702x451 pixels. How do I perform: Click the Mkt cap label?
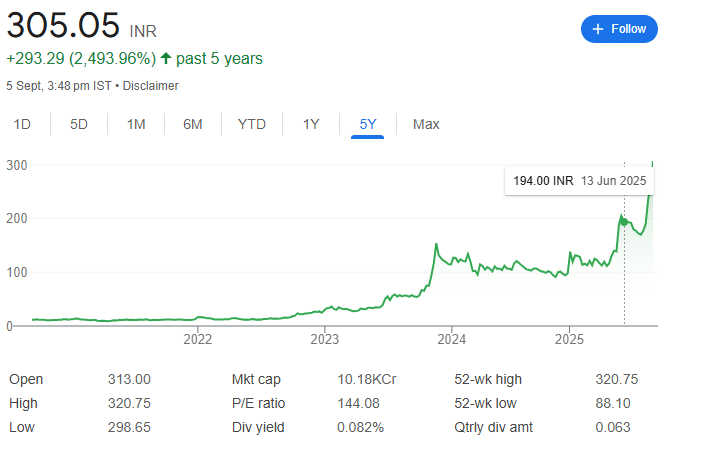(256, 379)
